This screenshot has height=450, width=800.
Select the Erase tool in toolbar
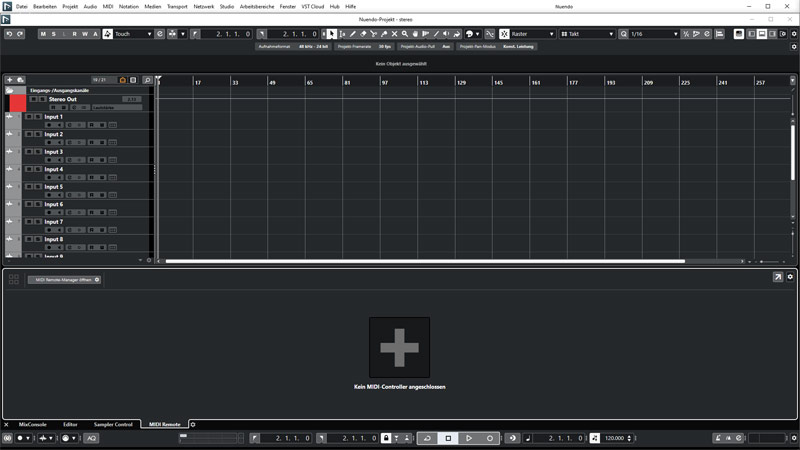click(x=364, y=34)
